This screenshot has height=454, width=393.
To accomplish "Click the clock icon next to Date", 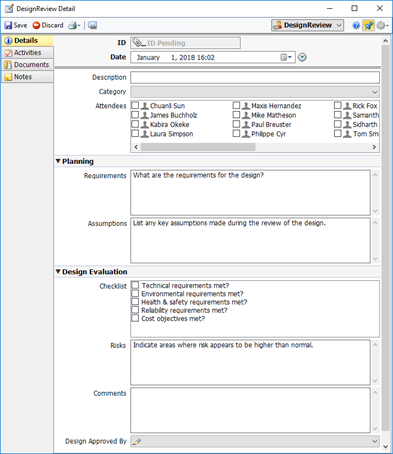I will click(x=302, y=57).
